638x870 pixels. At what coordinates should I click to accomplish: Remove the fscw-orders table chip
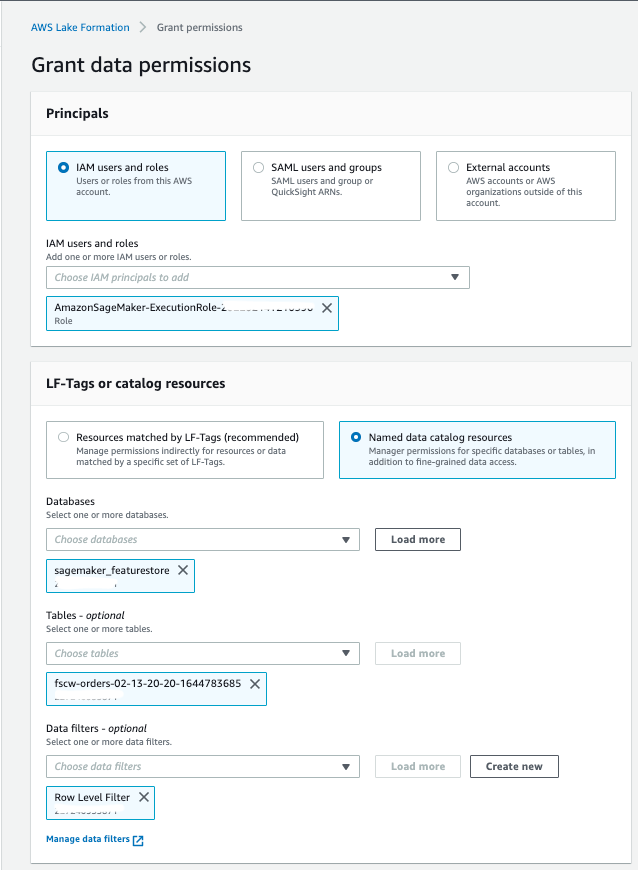click(x=255, y=684)
